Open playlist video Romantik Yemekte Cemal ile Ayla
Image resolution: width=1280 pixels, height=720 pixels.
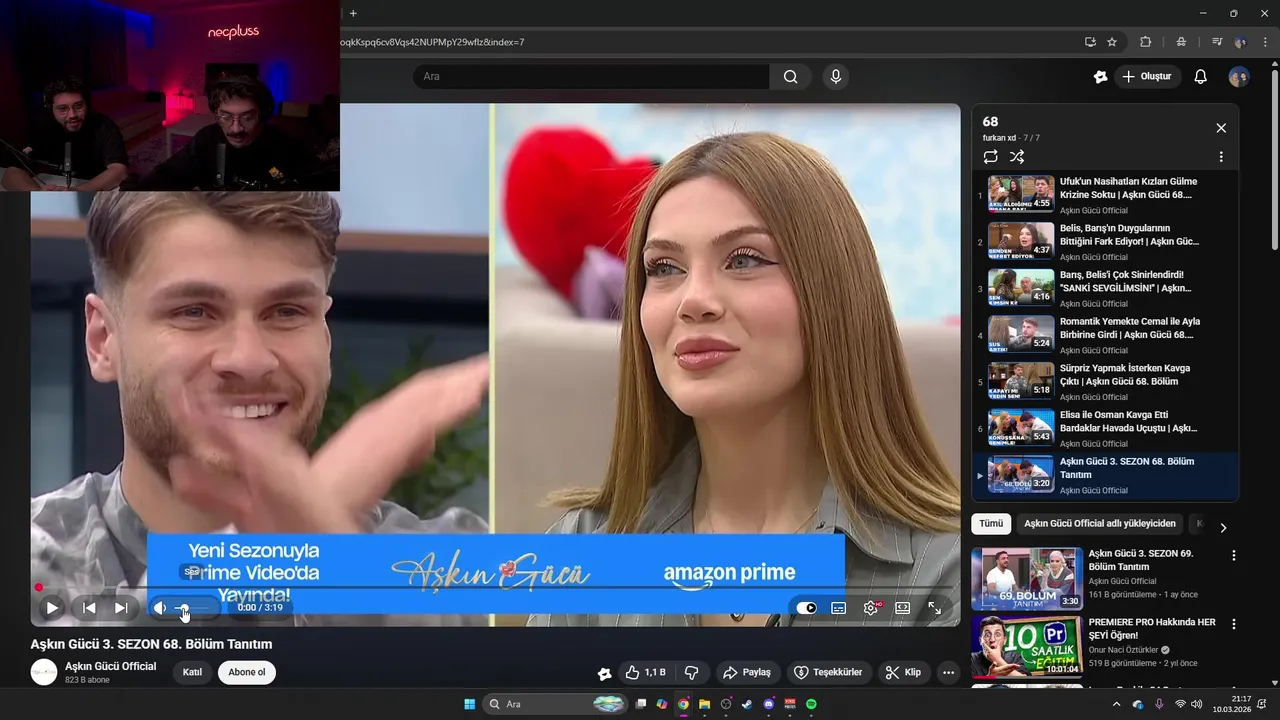(x=1105, y=334)
